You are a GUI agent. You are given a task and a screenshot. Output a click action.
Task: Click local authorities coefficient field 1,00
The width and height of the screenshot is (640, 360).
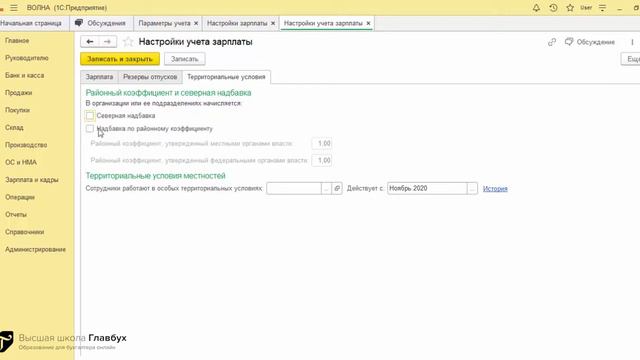[322, 143]
